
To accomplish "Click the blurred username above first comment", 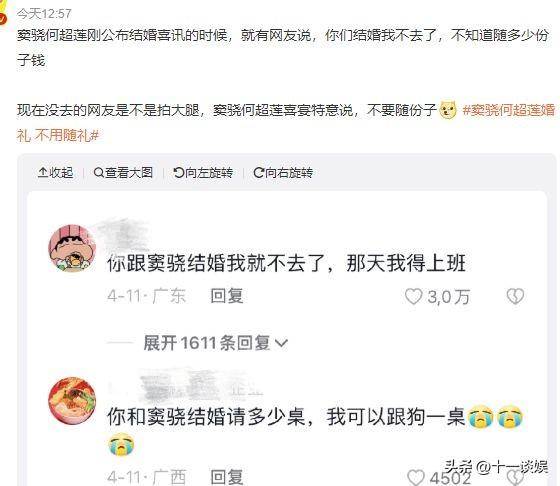I will click(123, 232).
